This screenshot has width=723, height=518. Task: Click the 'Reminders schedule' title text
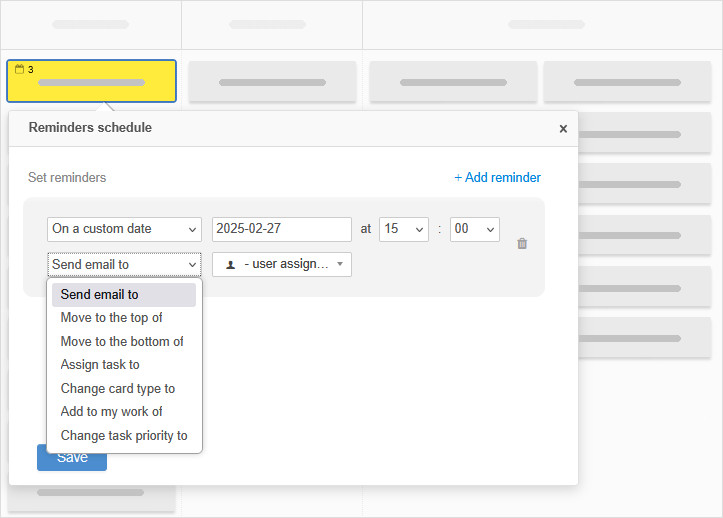[x=90, y=127]
